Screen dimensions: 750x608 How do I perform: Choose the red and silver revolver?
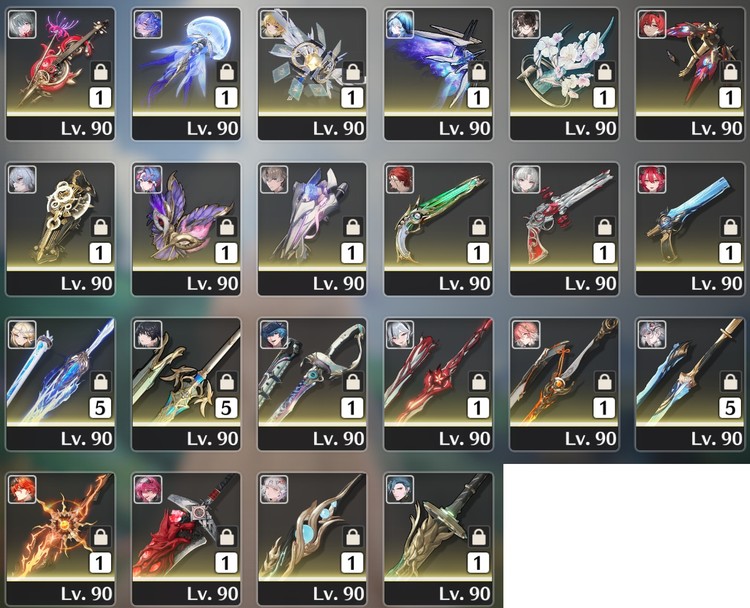(x=564, y=229)
